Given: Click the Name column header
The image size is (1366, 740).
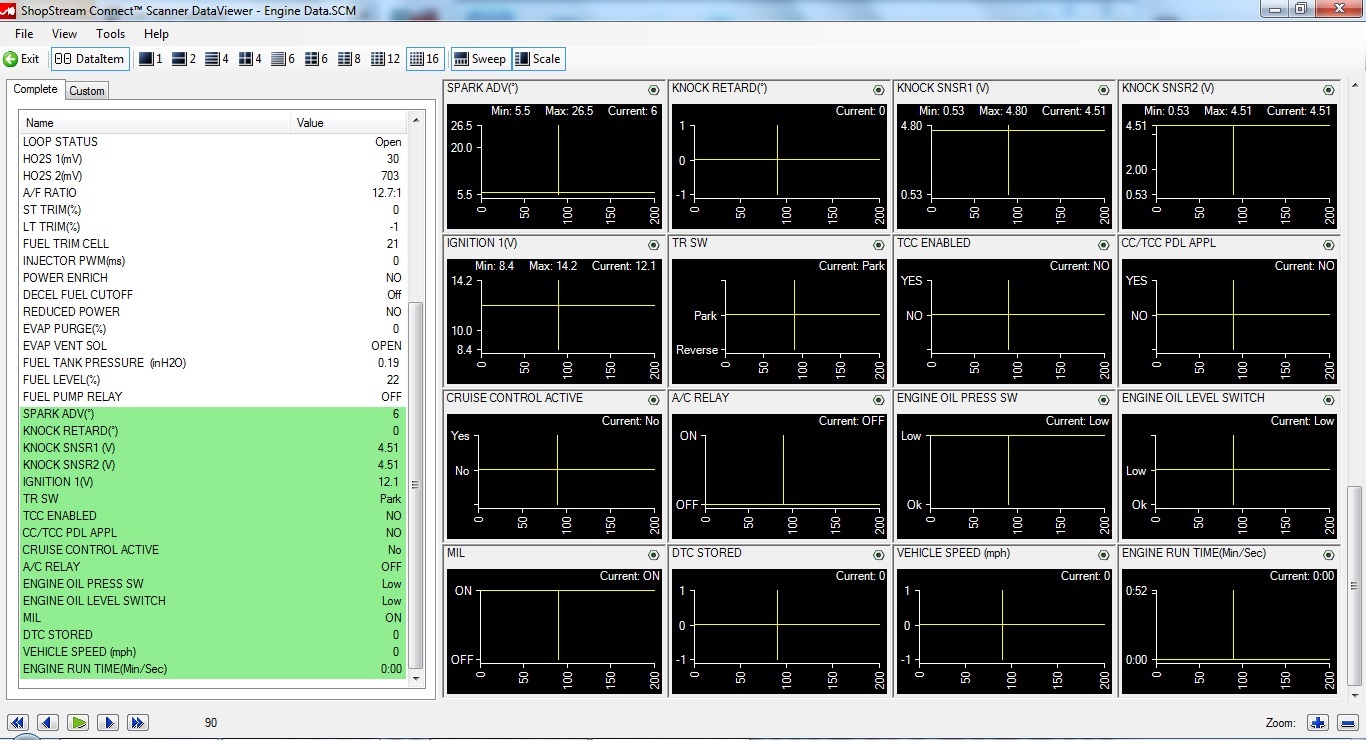Looking at the screenshot, I should coord(156,123).
